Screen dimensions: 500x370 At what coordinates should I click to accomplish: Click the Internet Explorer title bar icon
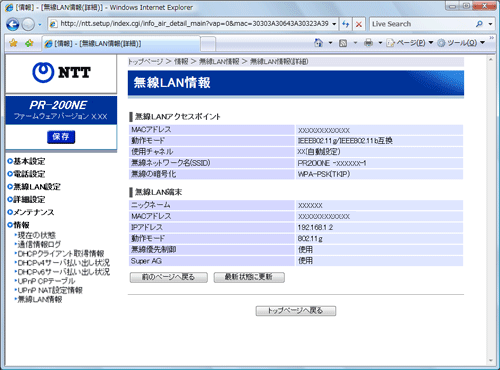(9, 7)
